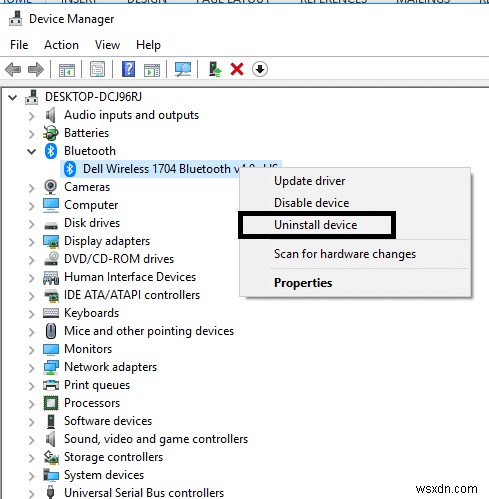Click the Device Manager title bar icon
The image size is (489, 499).
point(15,19)
